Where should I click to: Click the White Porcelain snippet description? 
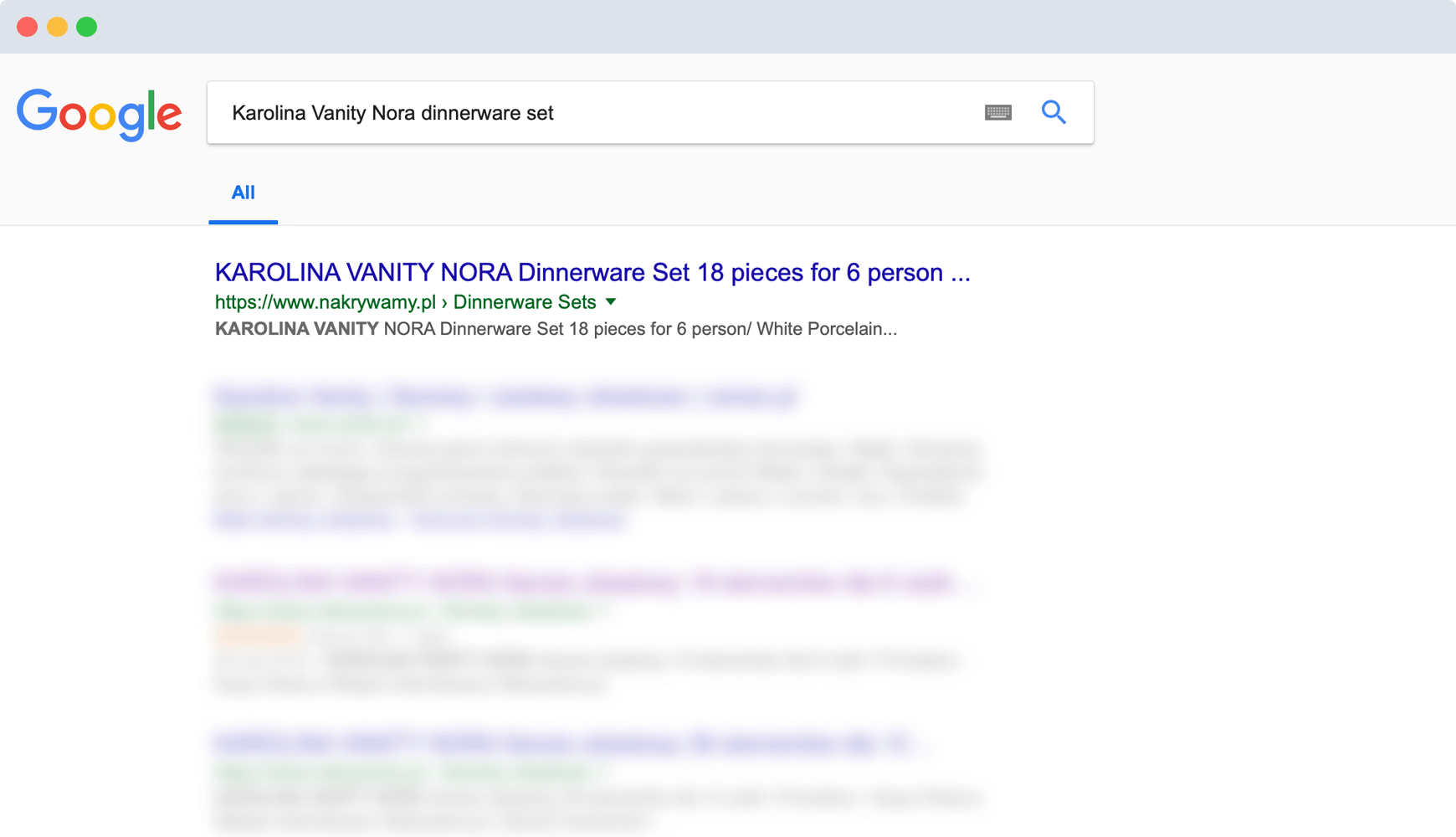pyautogui.click(x=556, y=329)
